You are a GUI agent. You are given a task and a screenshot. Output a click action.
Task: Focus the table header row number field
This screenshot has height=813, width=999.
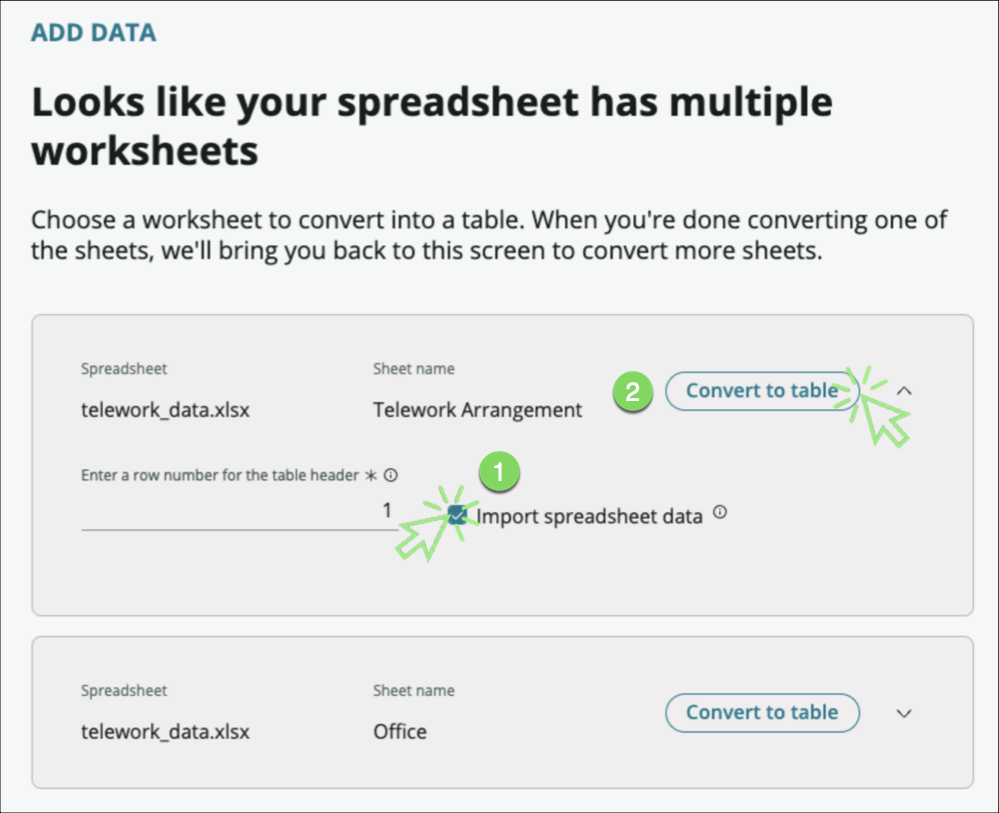click(x=238, y=511)
